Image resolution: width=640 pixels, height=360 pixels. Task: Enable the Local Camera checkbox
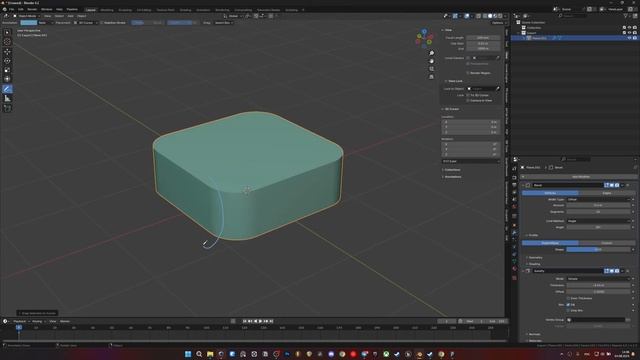click(468, 58)
